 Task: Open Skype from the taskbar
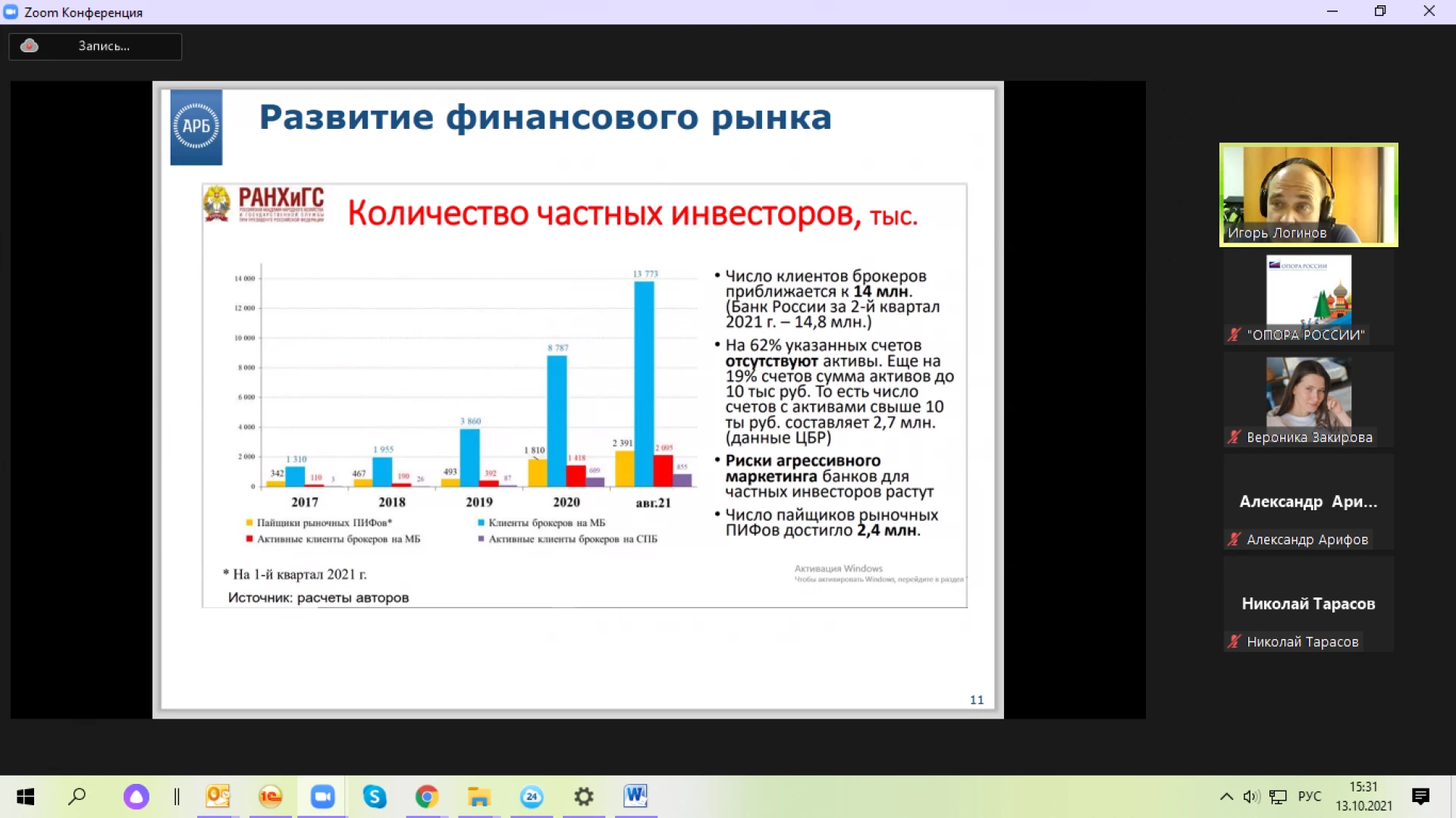tap(375, 797)
